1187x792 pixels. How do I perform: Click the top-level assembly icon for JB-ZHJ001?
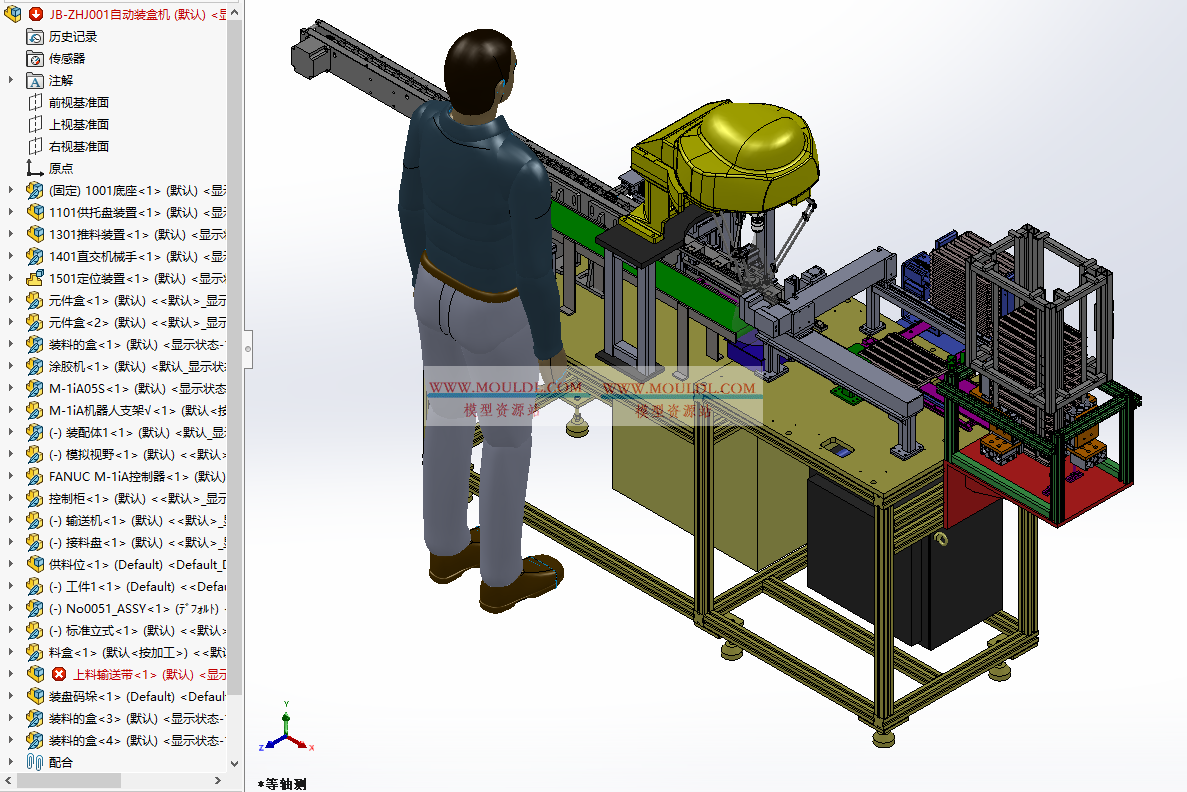[x=13, y=14]
